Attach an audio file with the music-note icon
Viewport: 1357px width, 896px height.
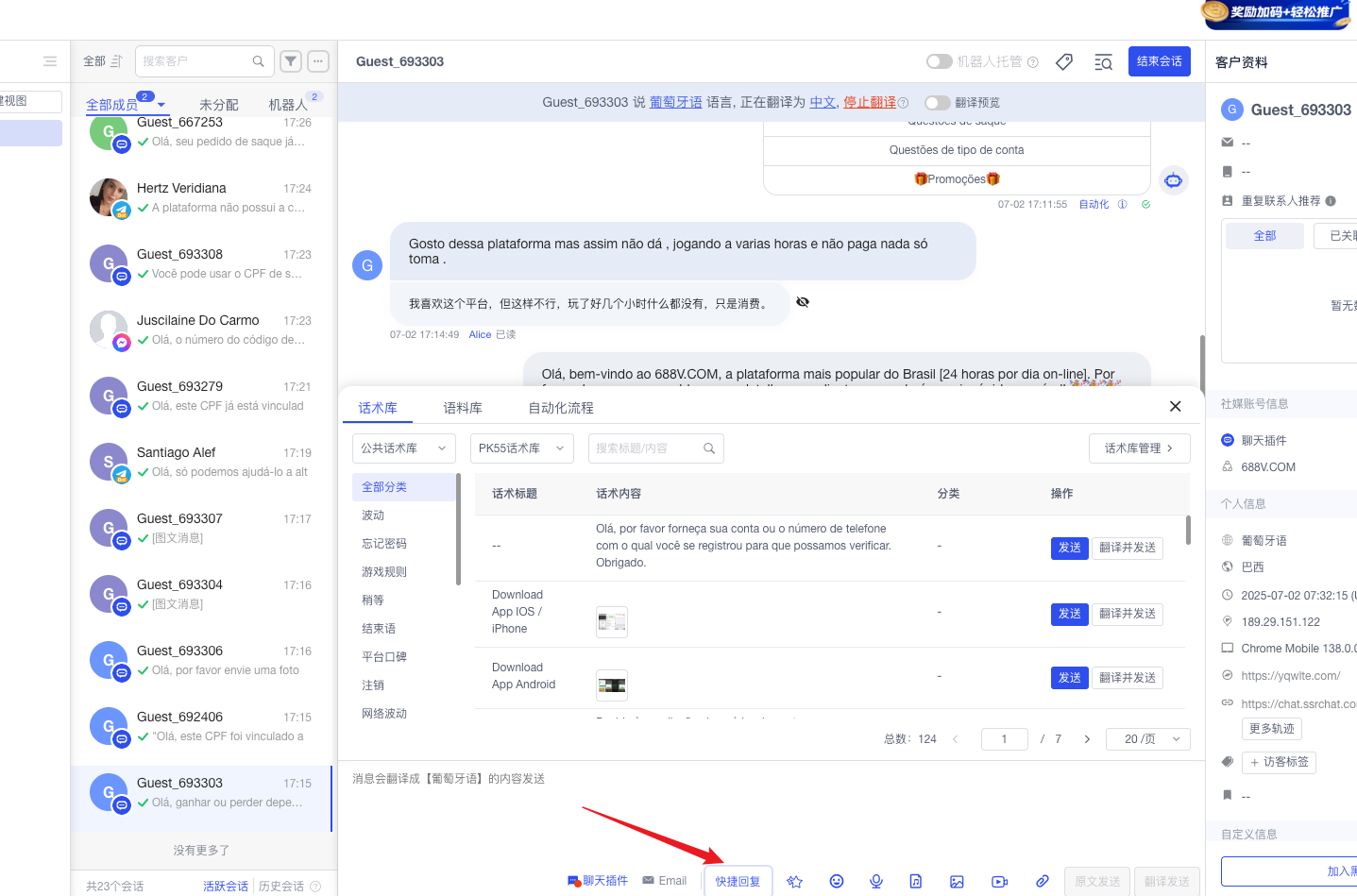(915, 881)
